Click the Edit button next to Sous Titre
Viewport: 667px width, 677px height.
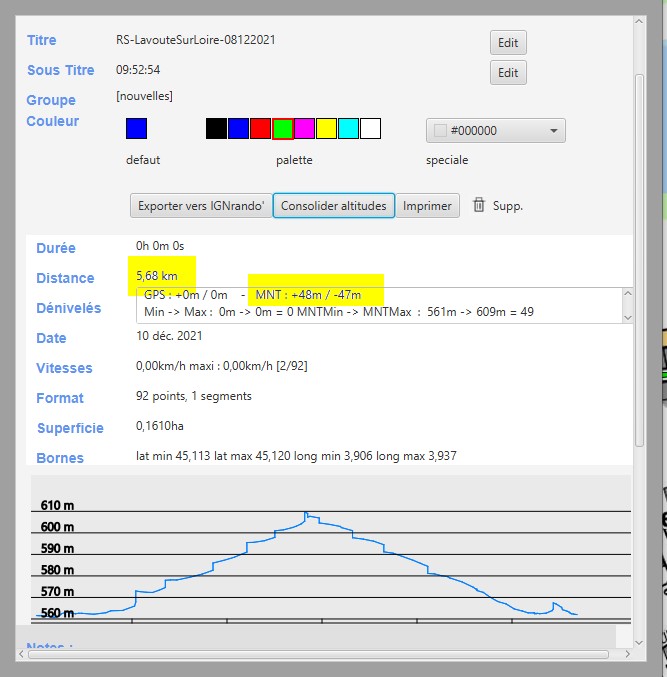508,72
